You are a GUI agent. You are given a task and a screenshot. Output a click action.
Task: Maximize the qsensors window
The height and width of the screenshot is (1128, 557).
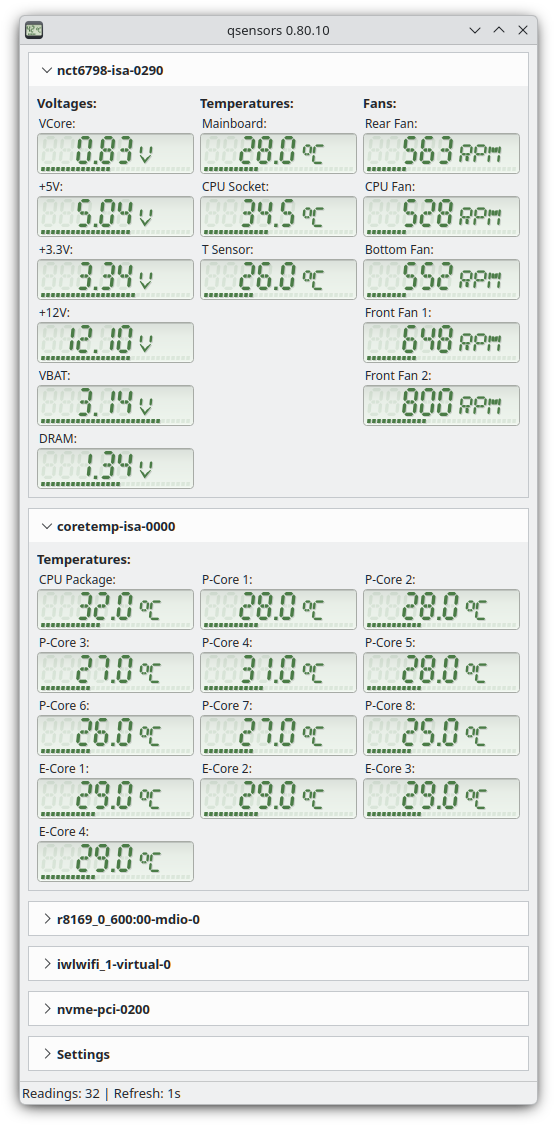click(x=499, y=30)
